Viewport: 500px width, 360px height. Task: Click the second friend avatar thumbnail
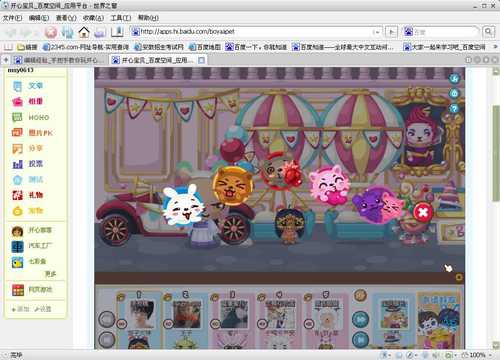pos(187,314)
